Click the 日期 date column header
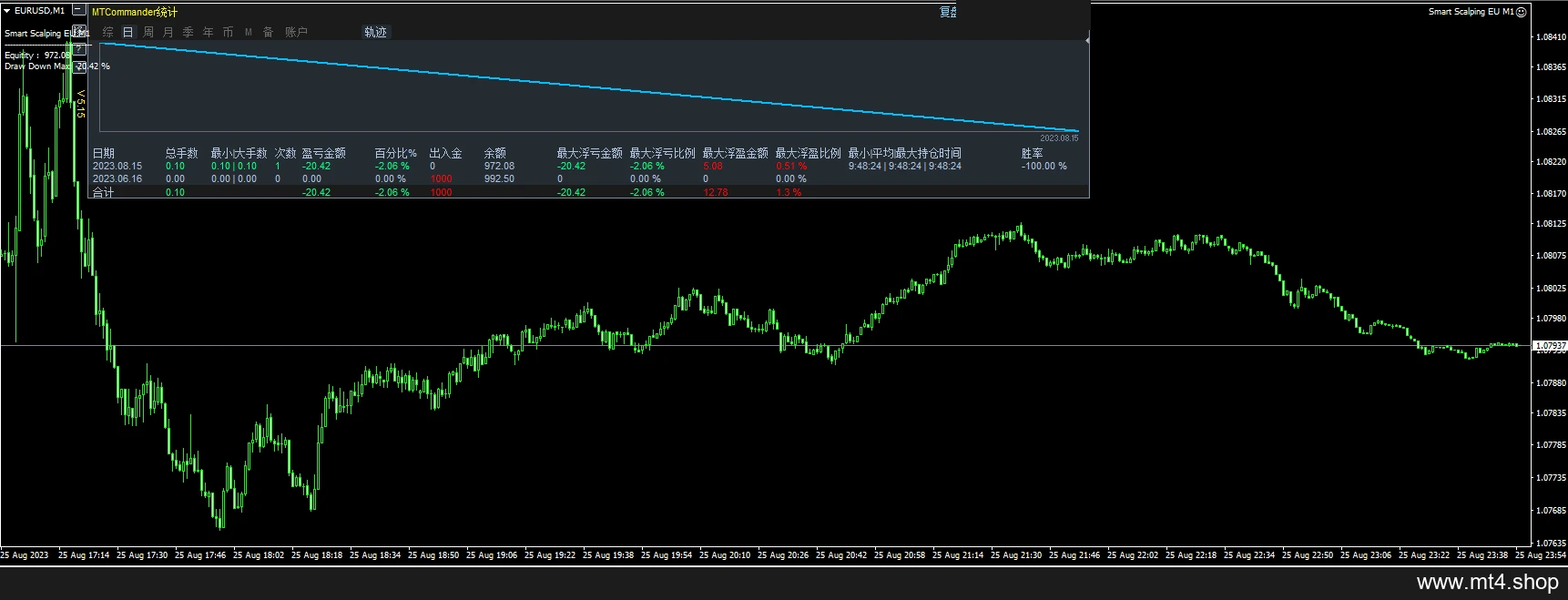The image size is (1568, 600). point(104,153)
